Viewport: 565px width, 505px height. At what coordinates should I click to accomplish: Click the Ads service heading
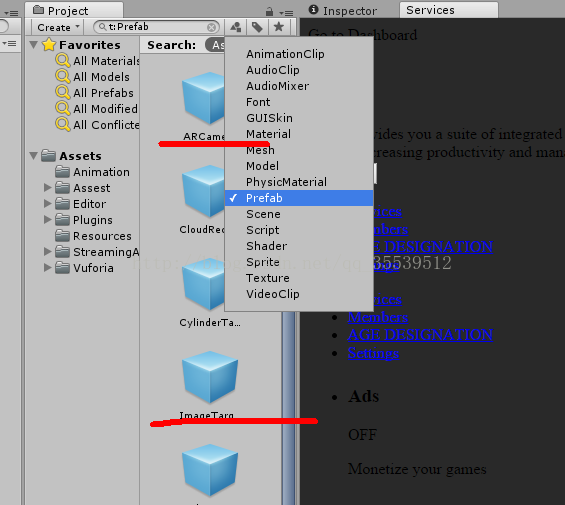click(x=363, y=396)
